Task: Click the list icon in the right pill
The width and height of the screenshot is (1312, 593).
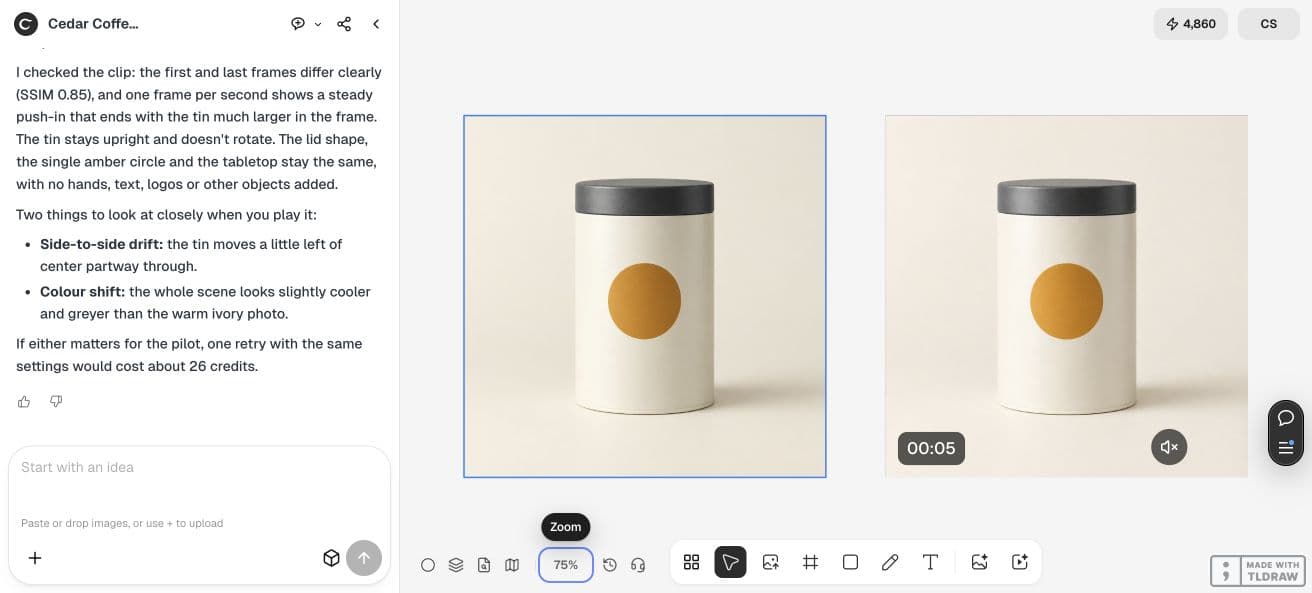Action: coord(1287,447)
